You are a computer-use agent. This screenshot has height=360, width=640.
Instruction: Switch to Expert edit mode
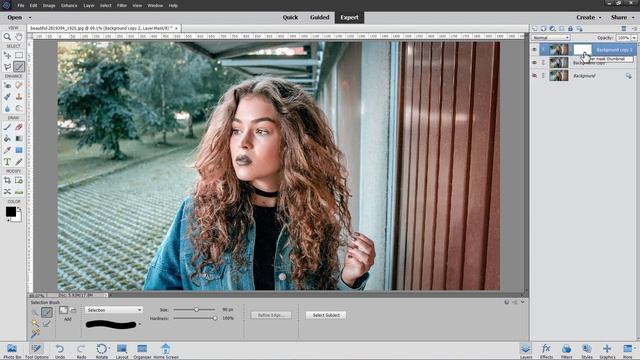click(x=349, y=18)
